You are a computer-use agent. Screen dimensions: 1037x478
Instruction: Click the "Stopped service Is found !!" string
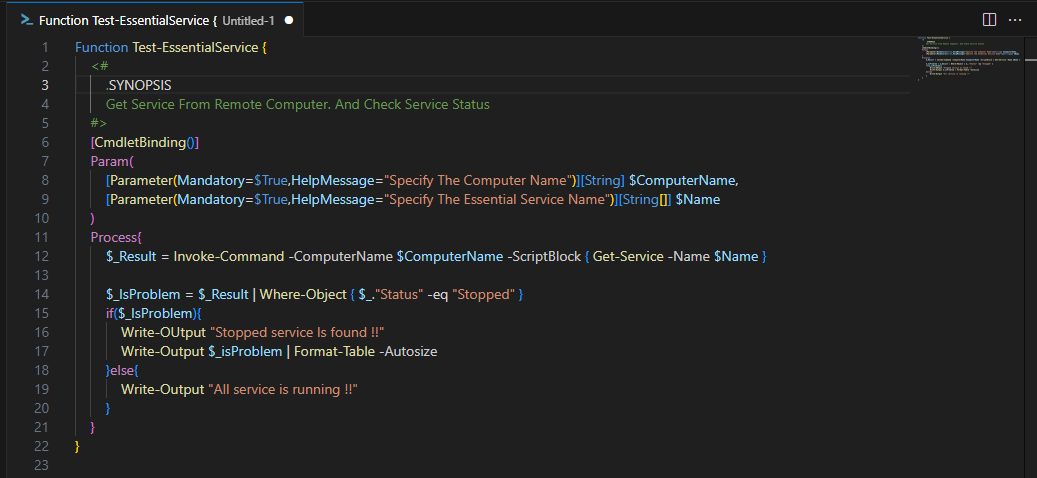pos(298,333)
